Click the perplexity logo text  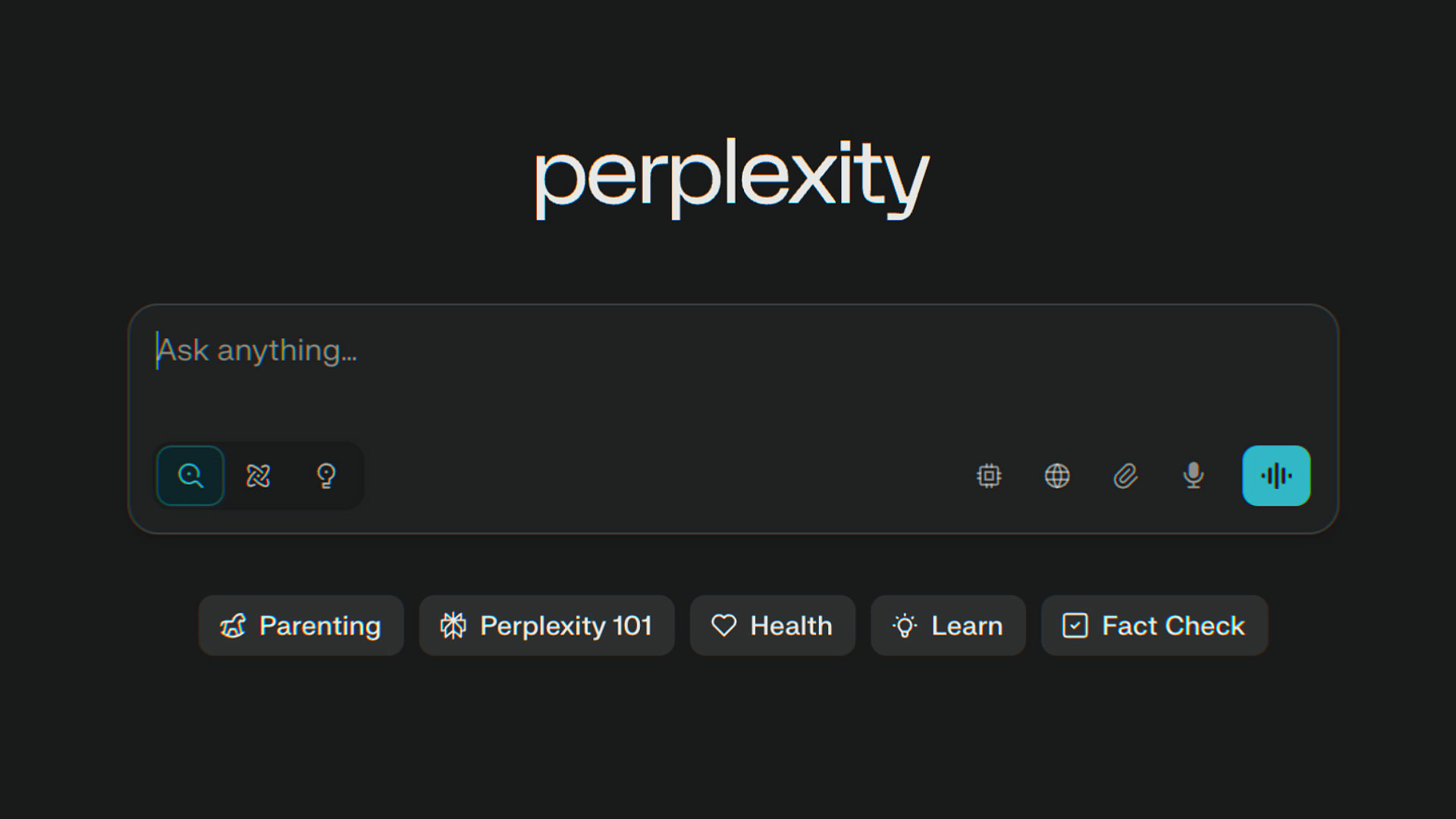tap(732, 178)
